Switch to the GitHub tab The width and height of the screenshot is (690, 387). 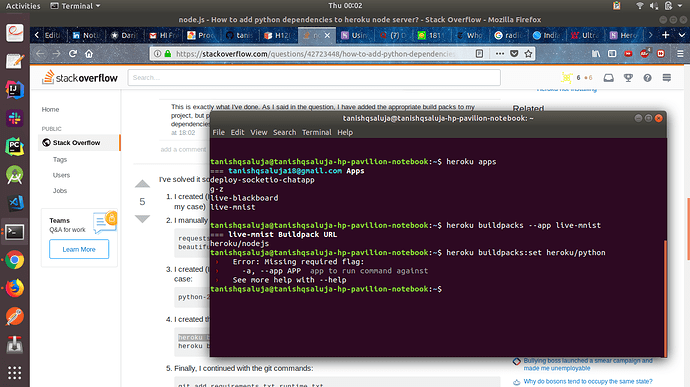(x=240, y=35)
